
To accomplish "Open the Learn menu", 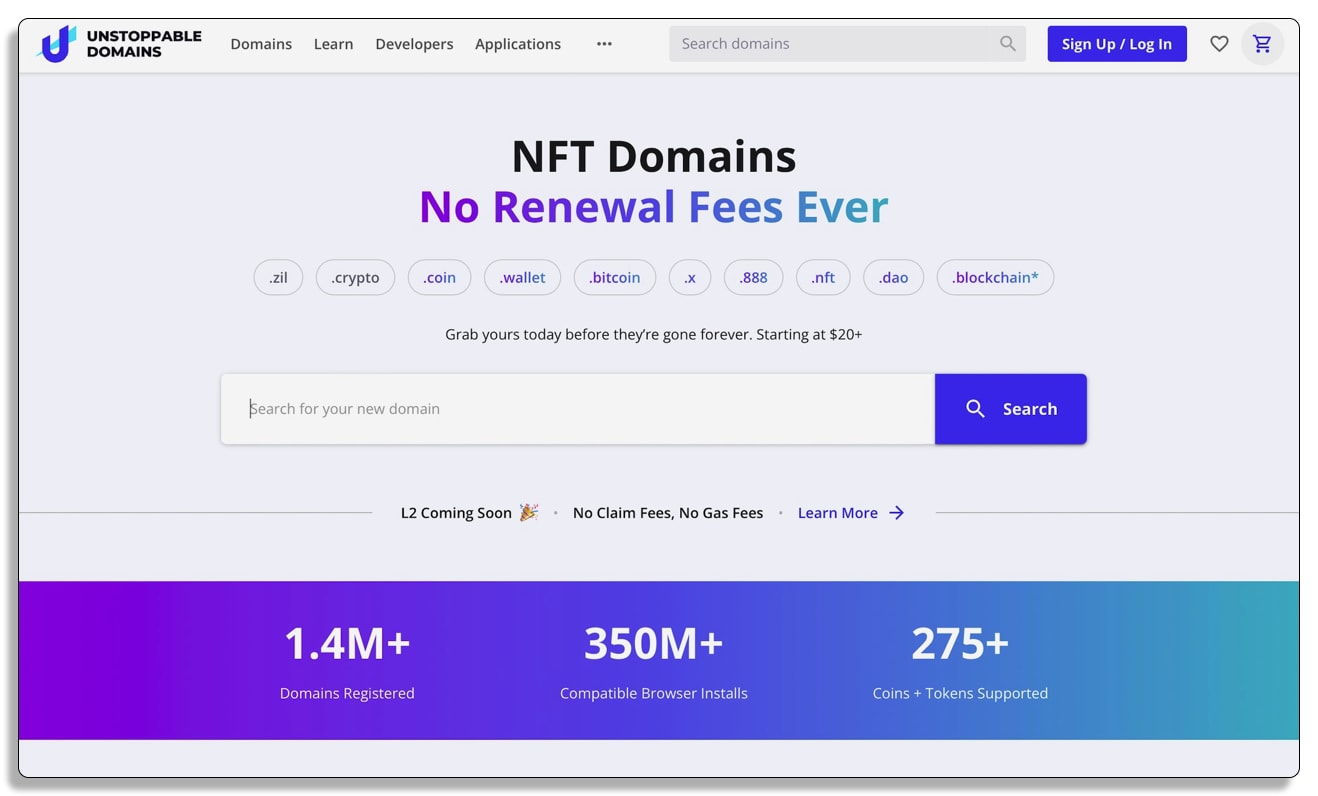I will pos(333,44).
